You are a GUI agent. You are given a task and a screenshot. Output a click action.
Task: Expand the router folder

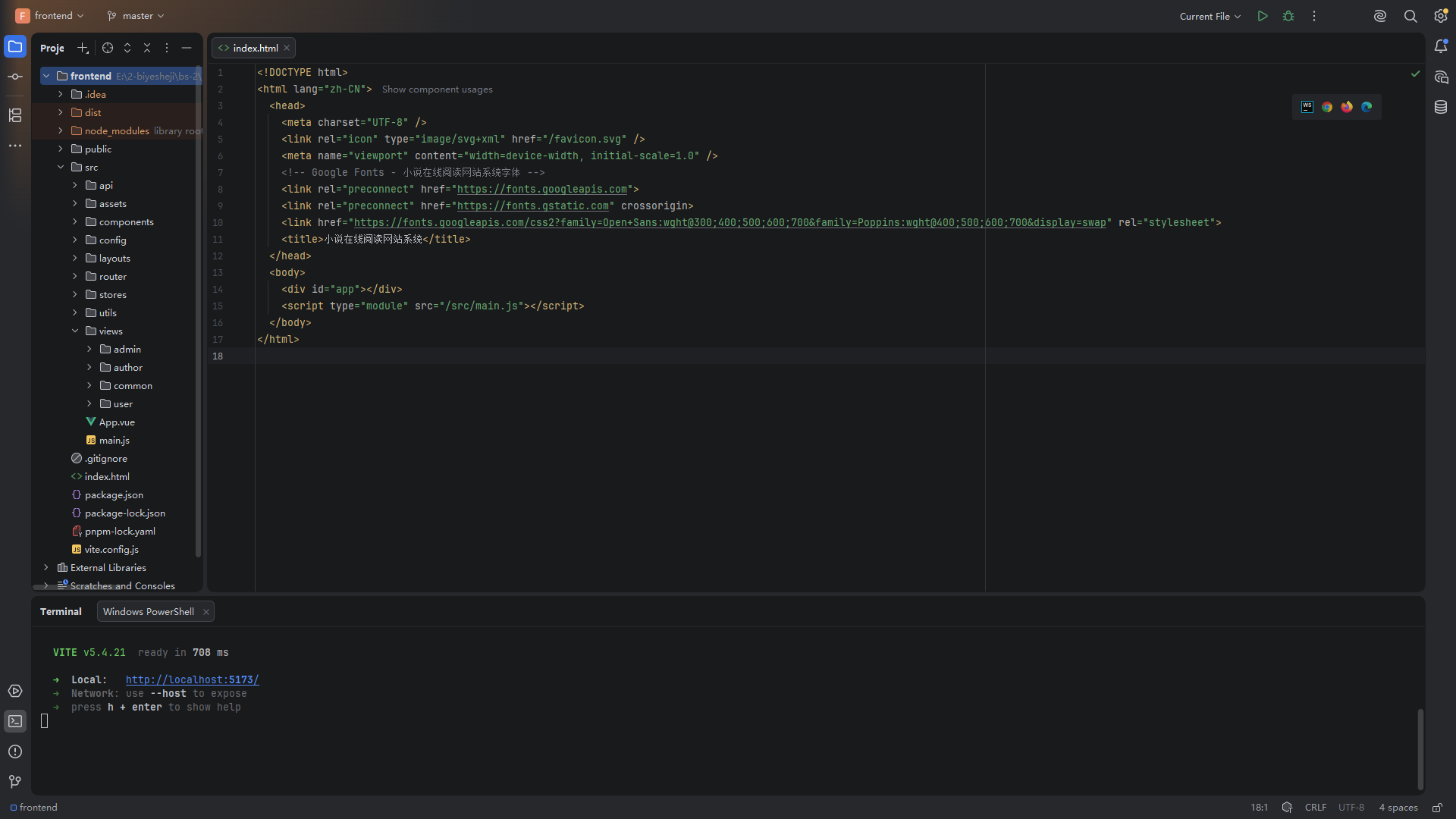[x=75, y=276]
